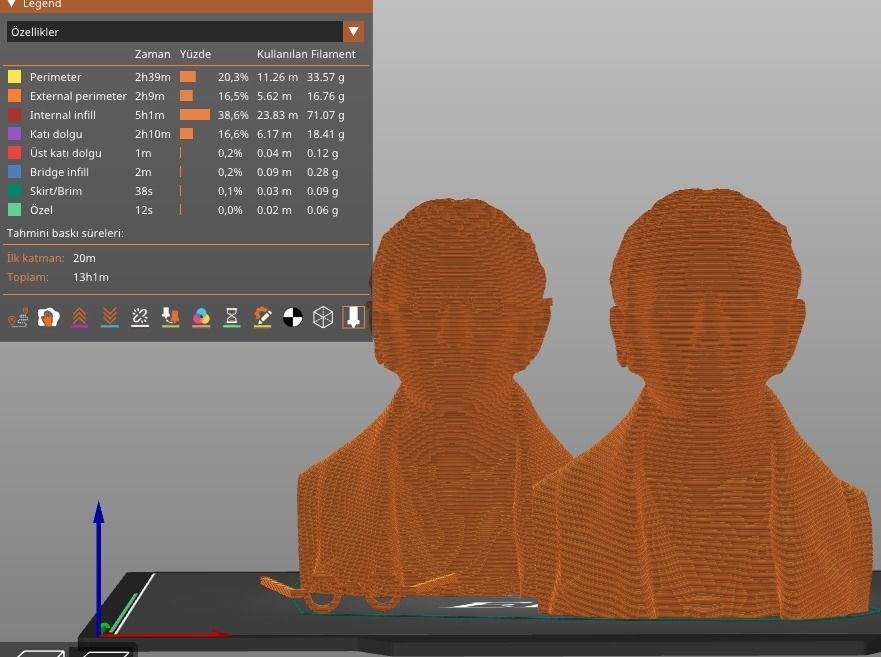881x657 pixels.
Task: Collapse the Legend panel triangle
Action: [11, 4]
